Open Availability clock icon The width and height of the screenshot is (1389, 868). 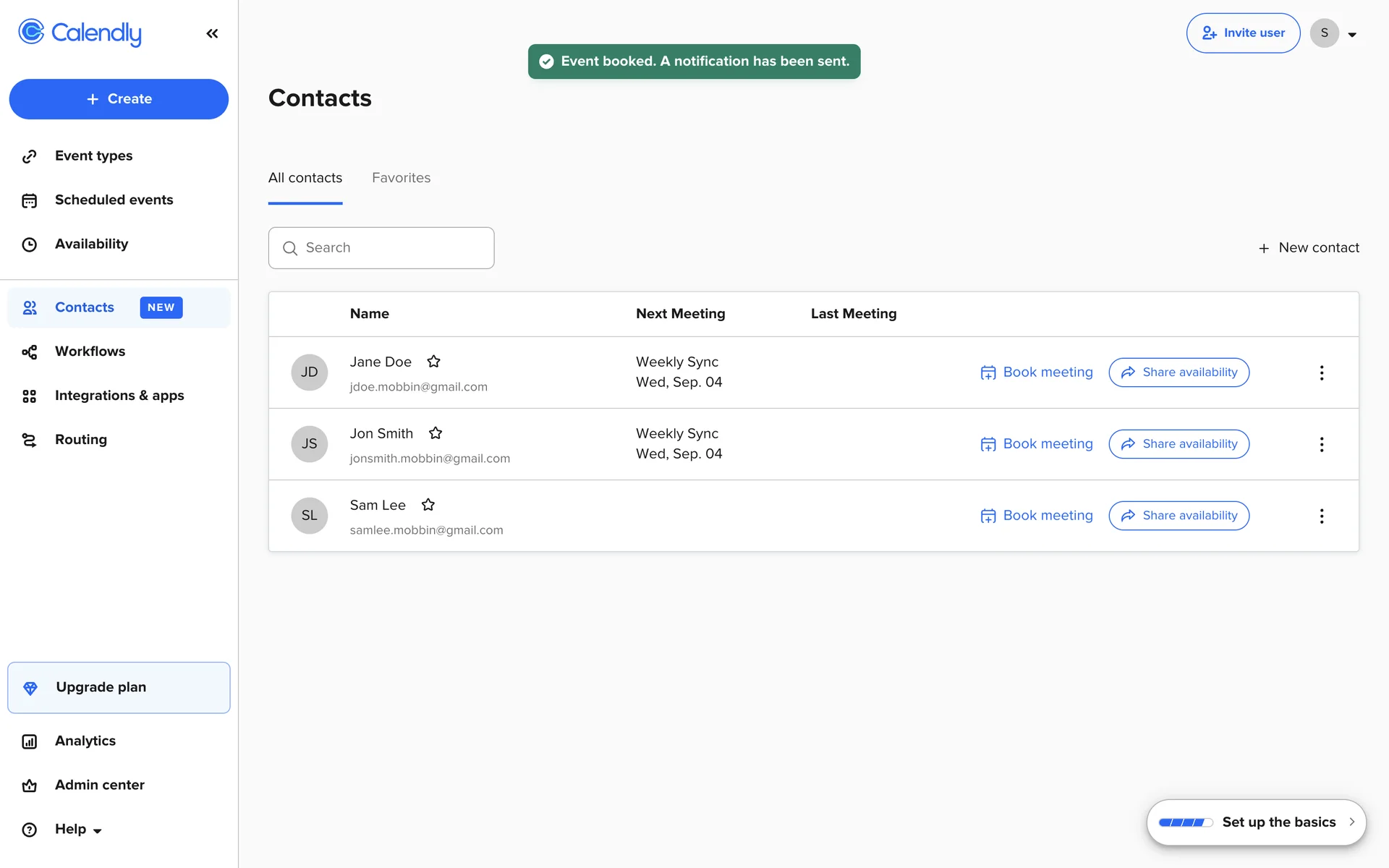pyautogui.click(x=29, y=244)
